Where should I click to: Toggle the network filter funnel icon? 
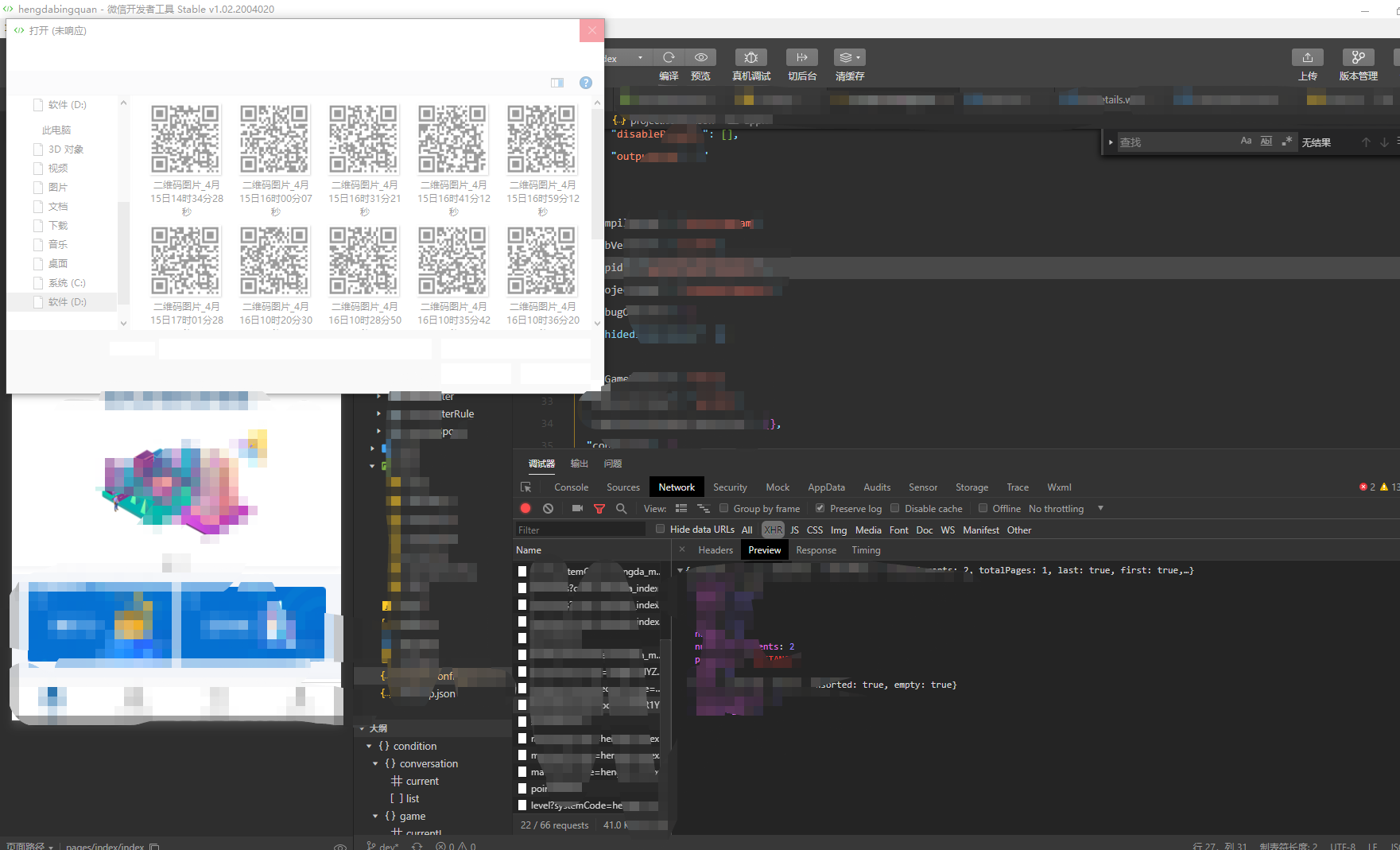pos(599,509)
